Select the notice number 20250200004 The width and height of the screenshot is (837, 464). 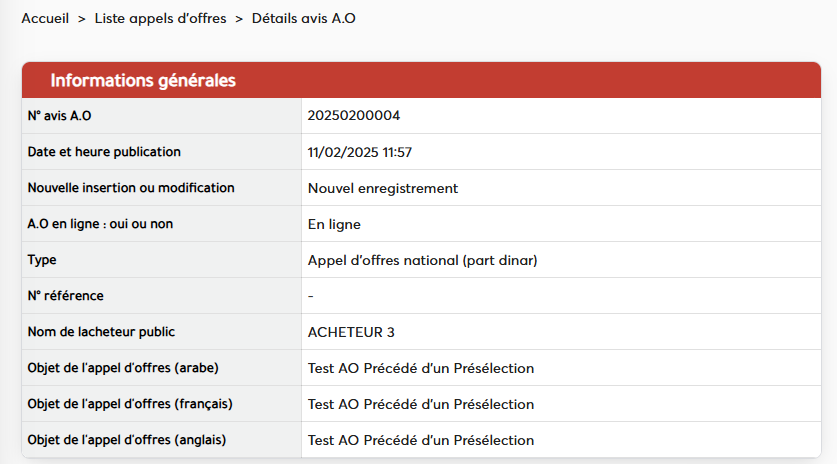pyautogui.click(x=354, y=116)
